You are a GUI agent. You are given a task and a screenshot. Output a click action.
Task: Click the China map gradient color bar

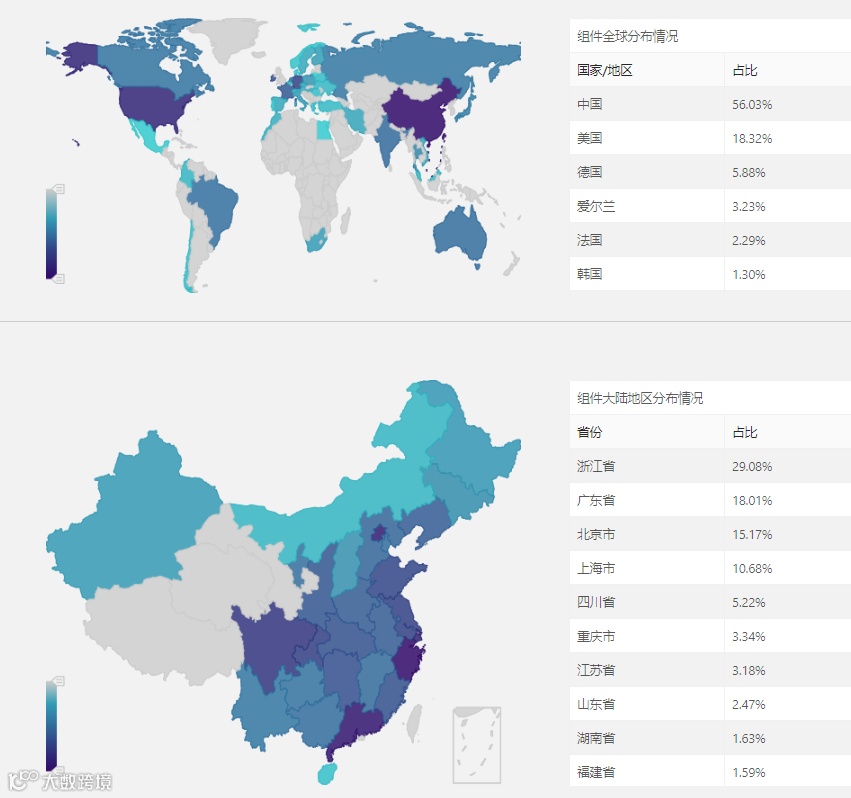[x=51, y=726]
